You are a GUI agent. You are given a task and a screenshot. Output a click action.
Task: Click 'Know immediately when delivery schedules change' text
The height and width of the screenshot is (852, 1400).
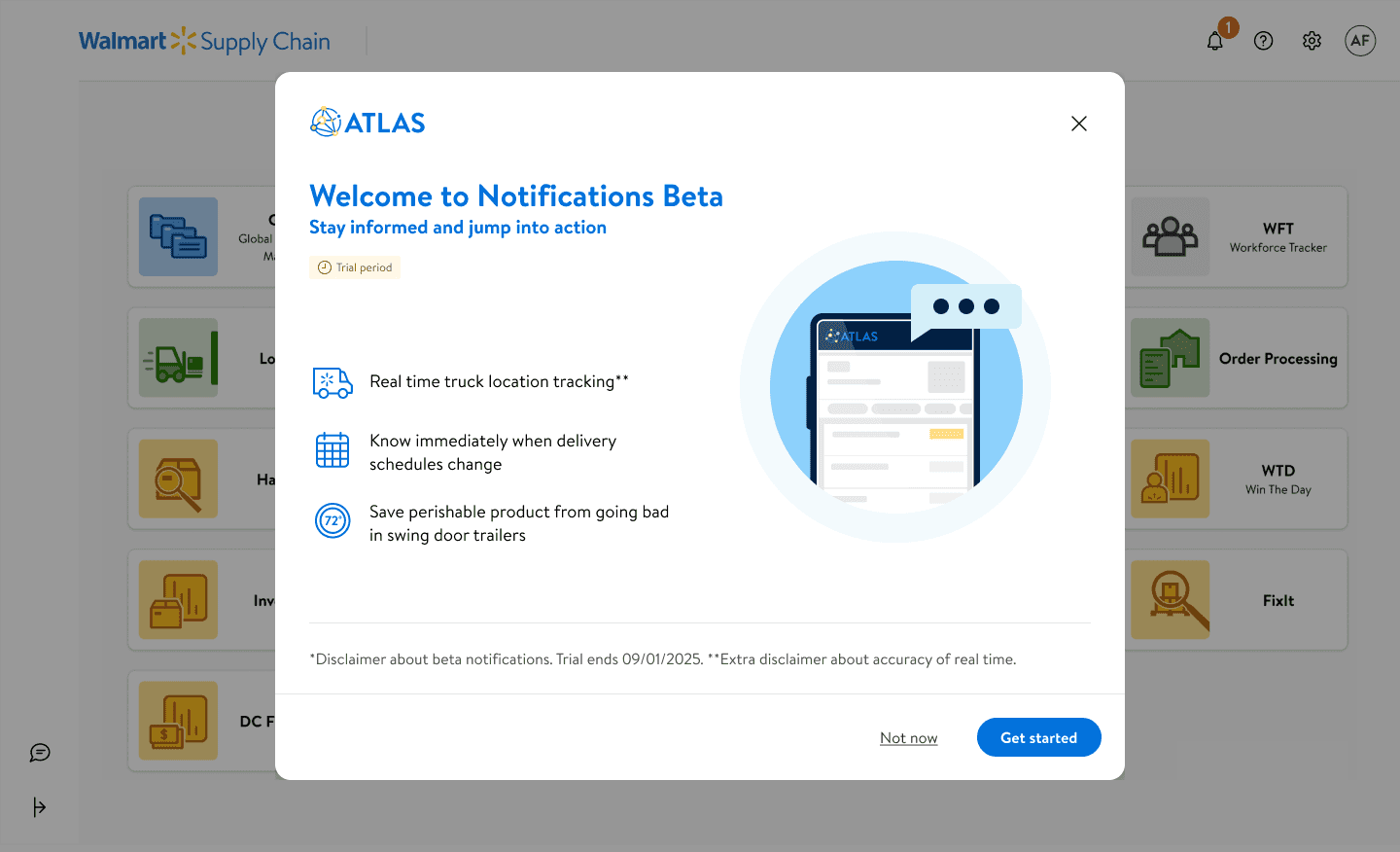click(x=493, y=452)
